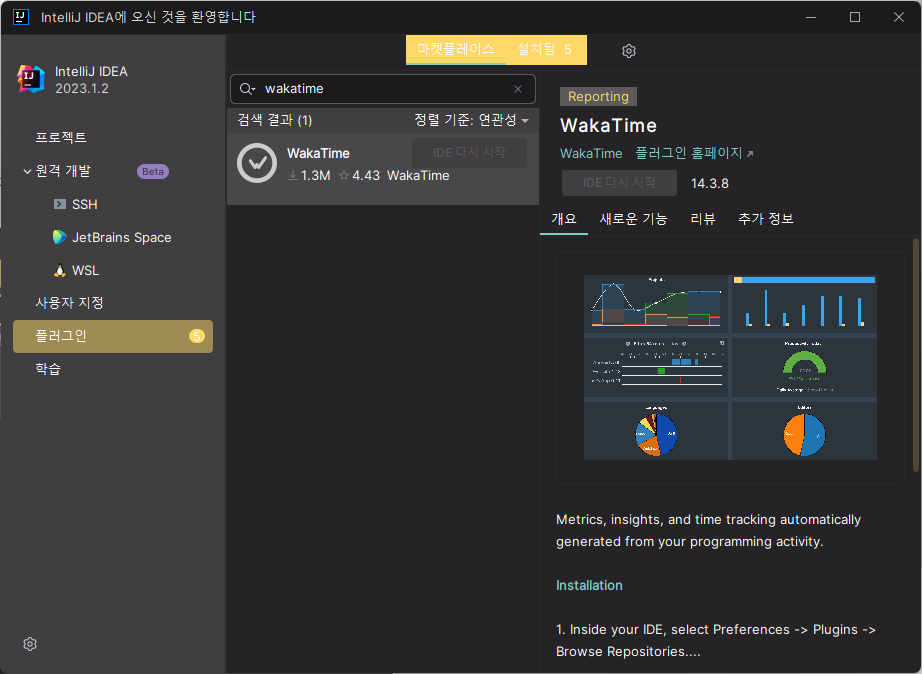
Task: Open the WakaTime vendor link
Action: (591, 154)
